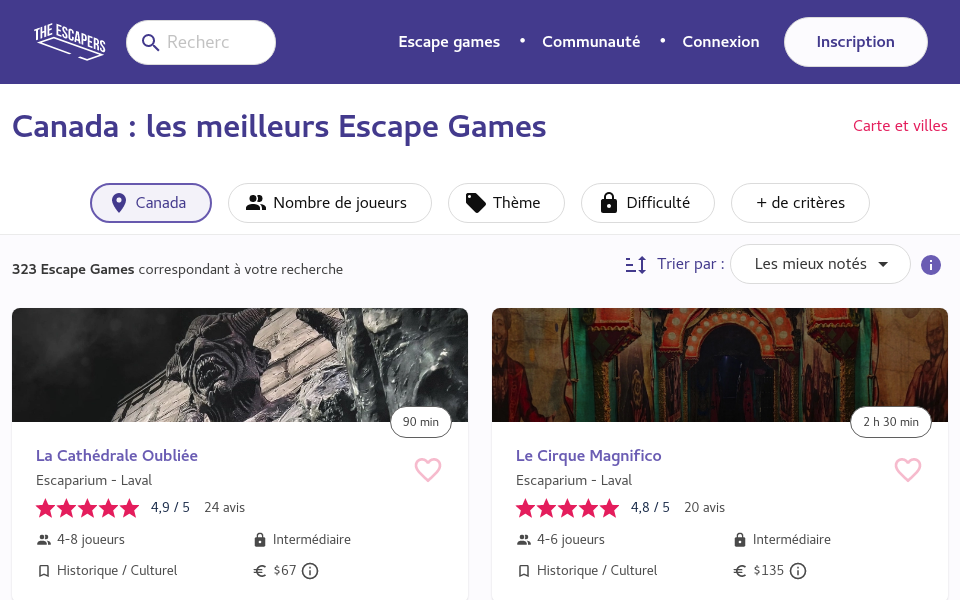
Task: Click info icon next to sort dropdown
Action: click(931, 265)
